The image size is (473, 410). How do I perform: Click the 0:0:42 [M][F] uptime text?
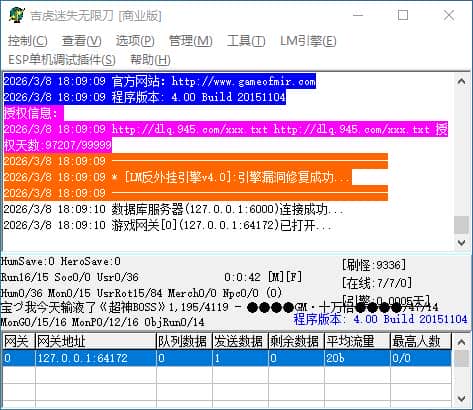pyautogui.click(x=263, y=277)
